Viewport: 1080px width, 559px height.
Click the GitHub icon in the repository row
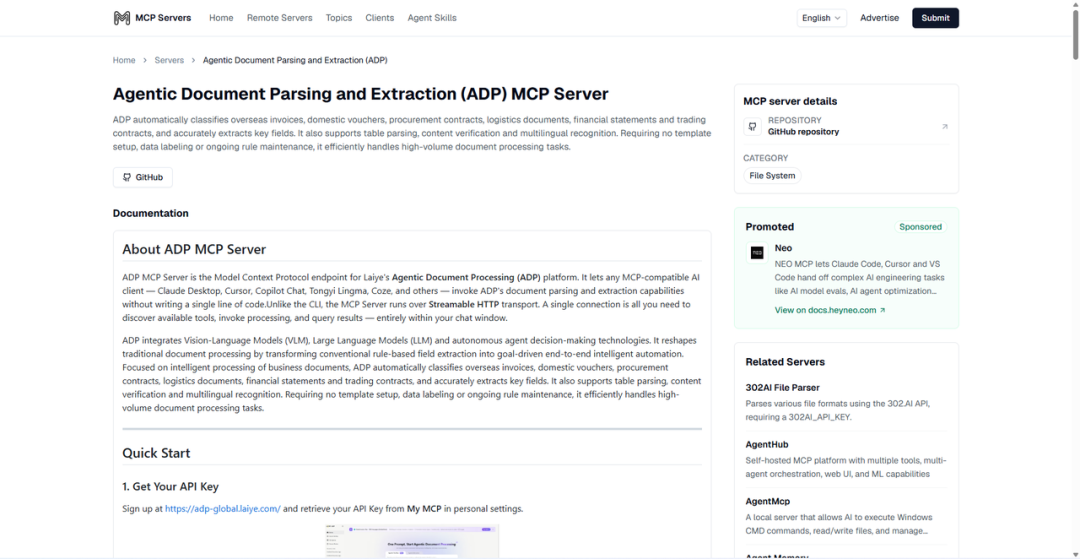[x=752, y=126]
